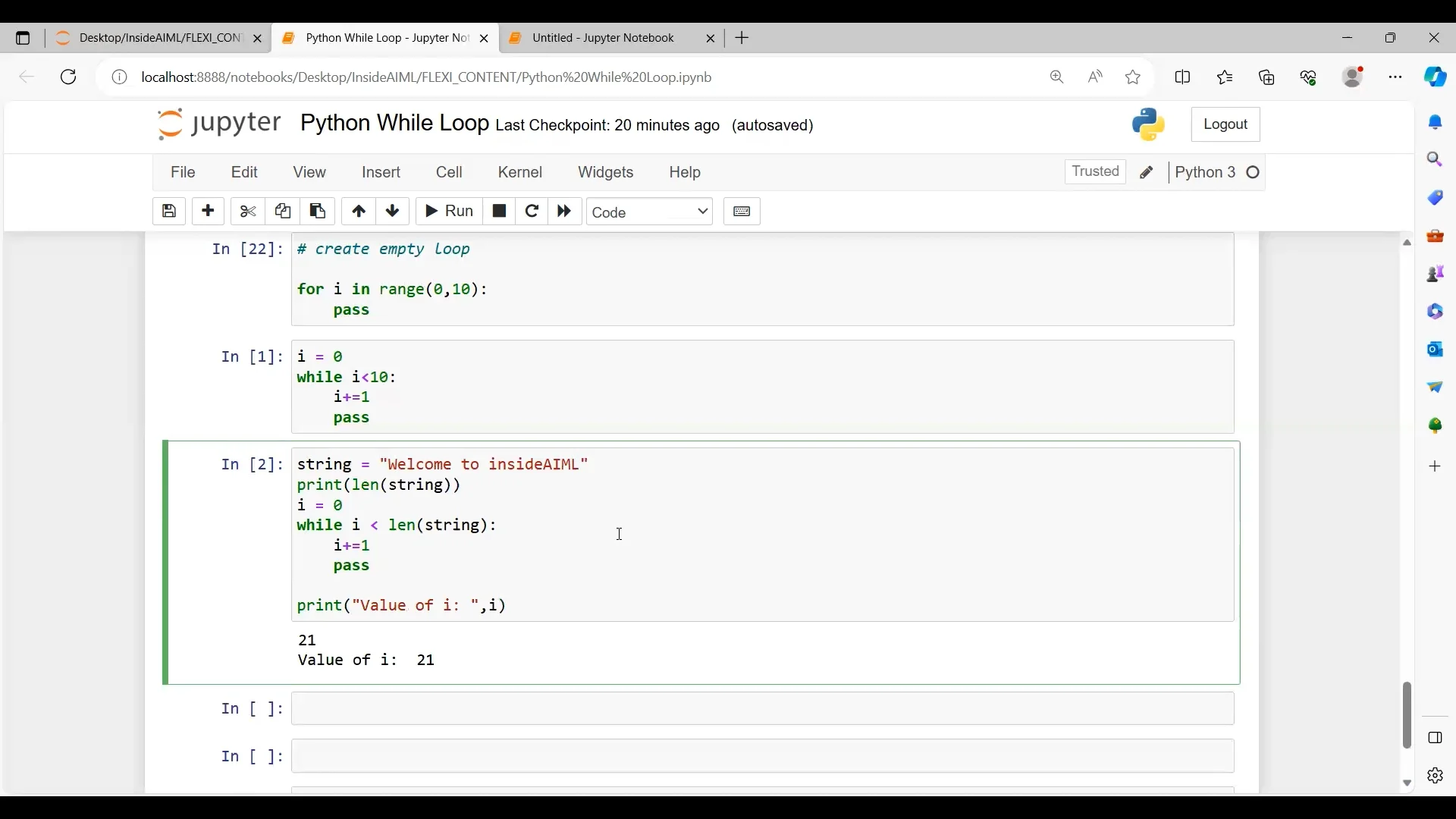This screenshot has width=1456, height=819.
Task: Insert a new cell below
Action: tap(209, 212)
